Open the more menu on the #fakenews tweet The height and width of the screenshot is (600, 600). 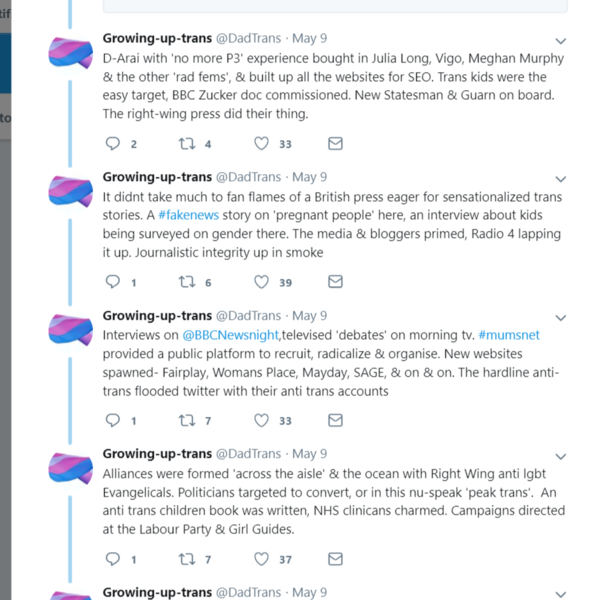pyautogui.click(x=560, y=179)
